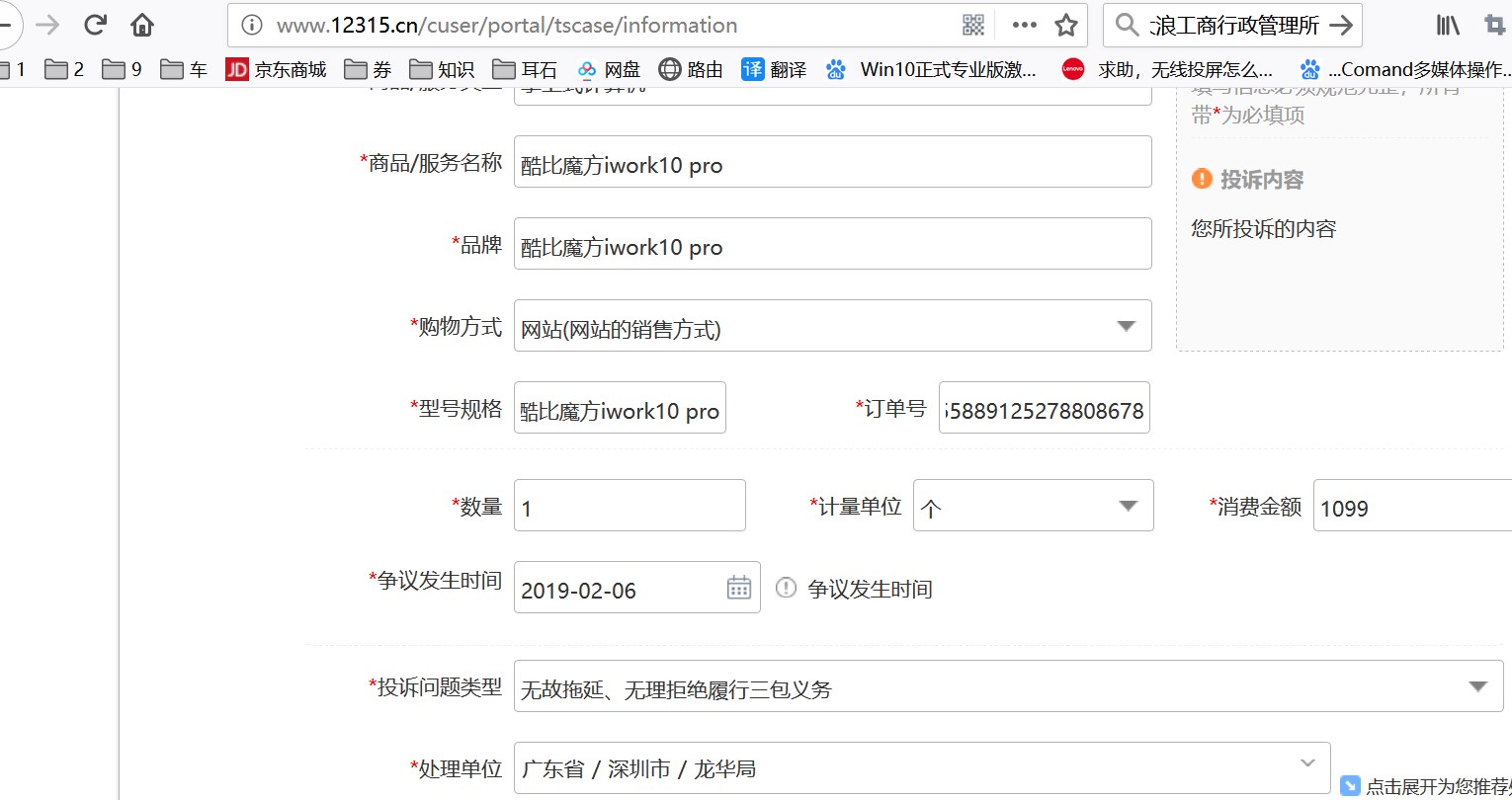Click the blue arrow icon by 点击展开为您推荐

pos(1350,786)
